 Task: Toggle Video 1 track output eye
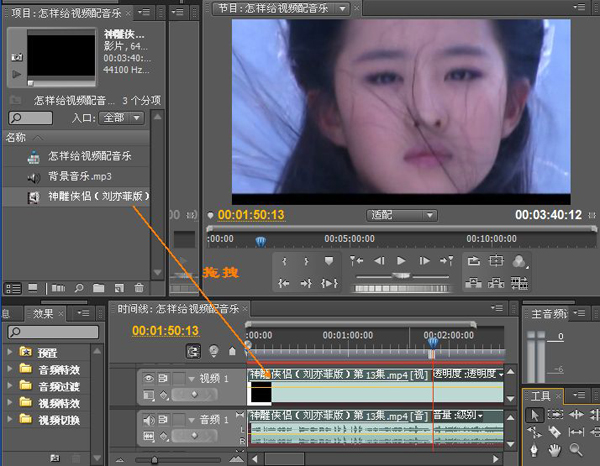(149, 378)
